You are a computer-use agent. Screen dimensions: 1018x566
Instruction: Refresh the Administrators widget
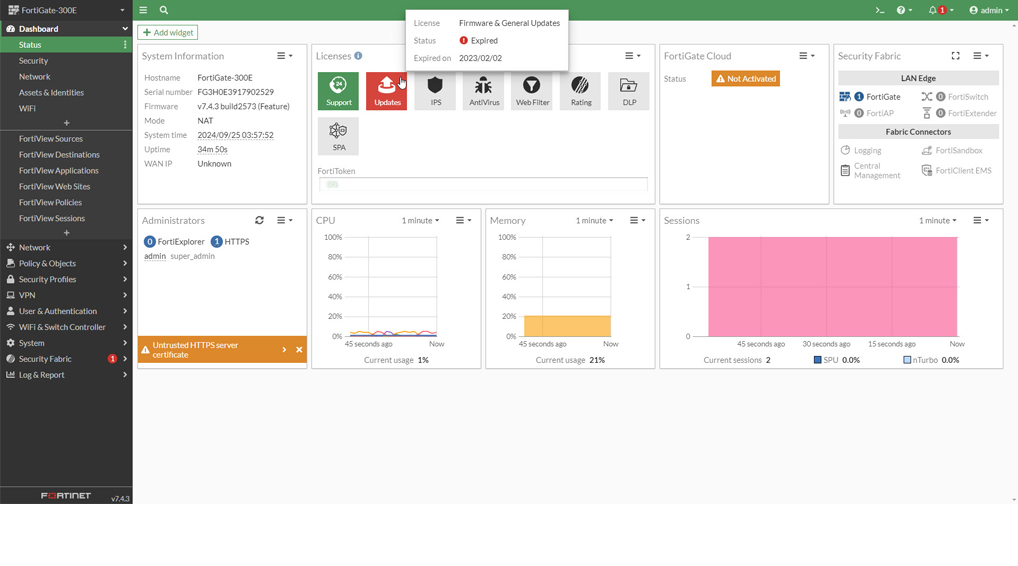pos(259,221)
